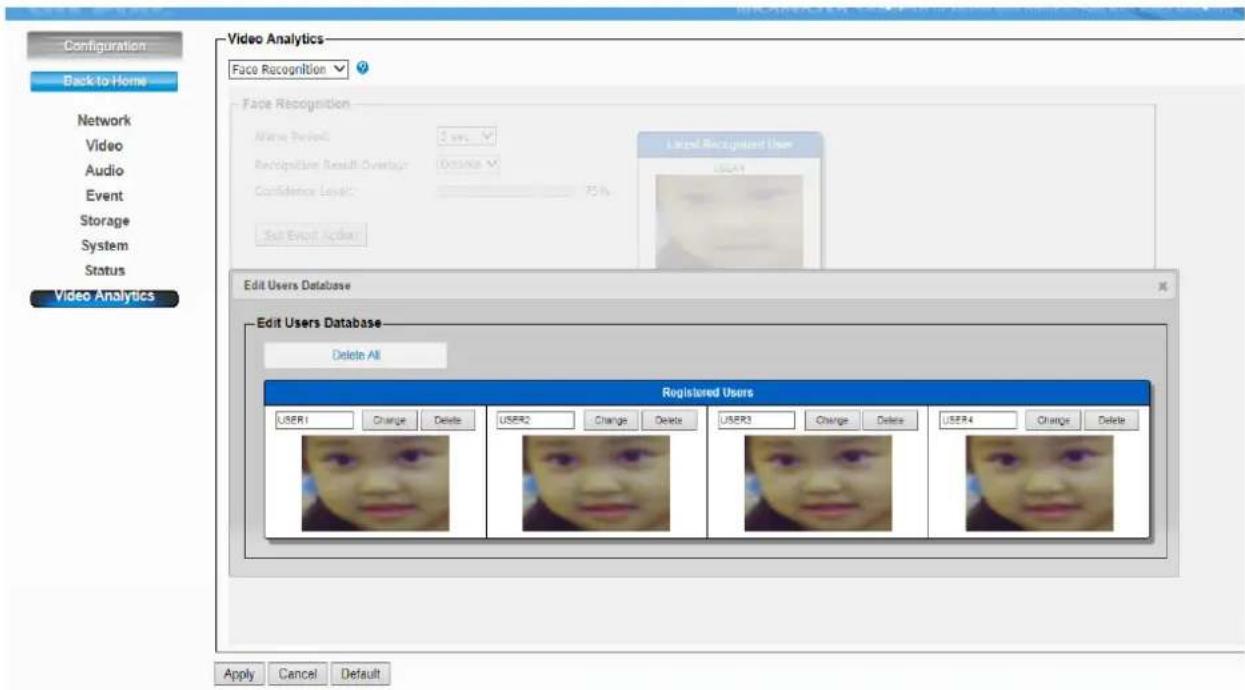Open the Storage settings section
The width and height of the screenshot is (1245, 690).
click(104, 220)
